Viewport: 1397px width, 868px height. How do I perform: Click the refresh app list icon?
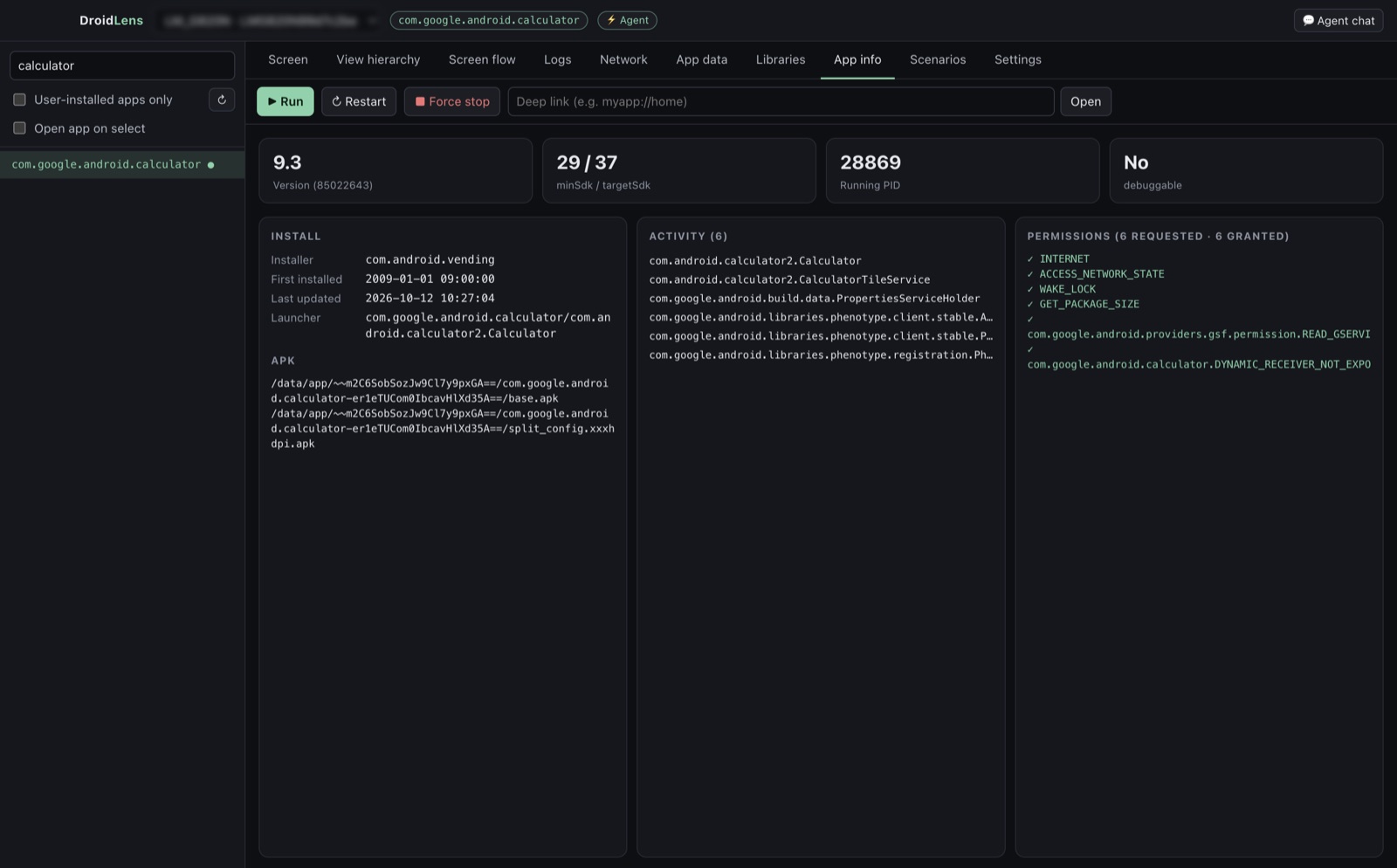[x=222, y=100]
